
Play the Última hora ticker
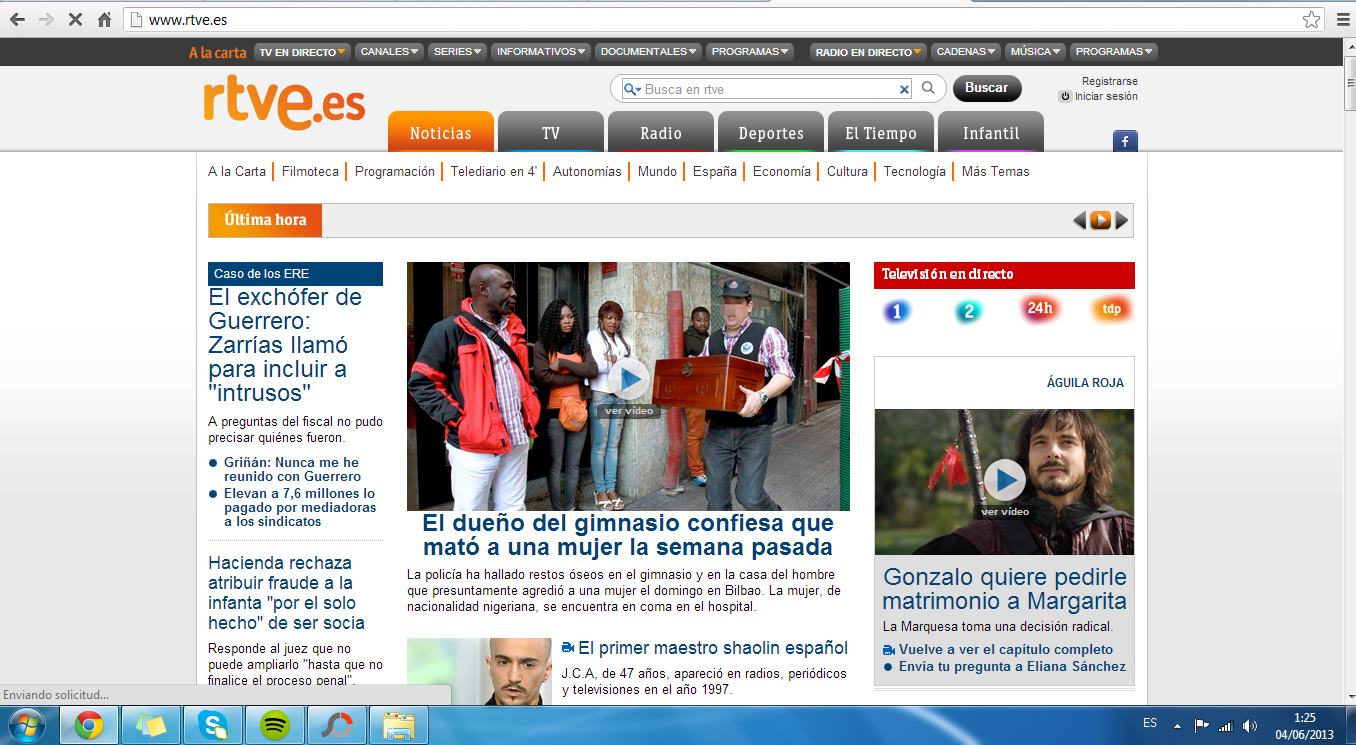[x=1100, y=221]
